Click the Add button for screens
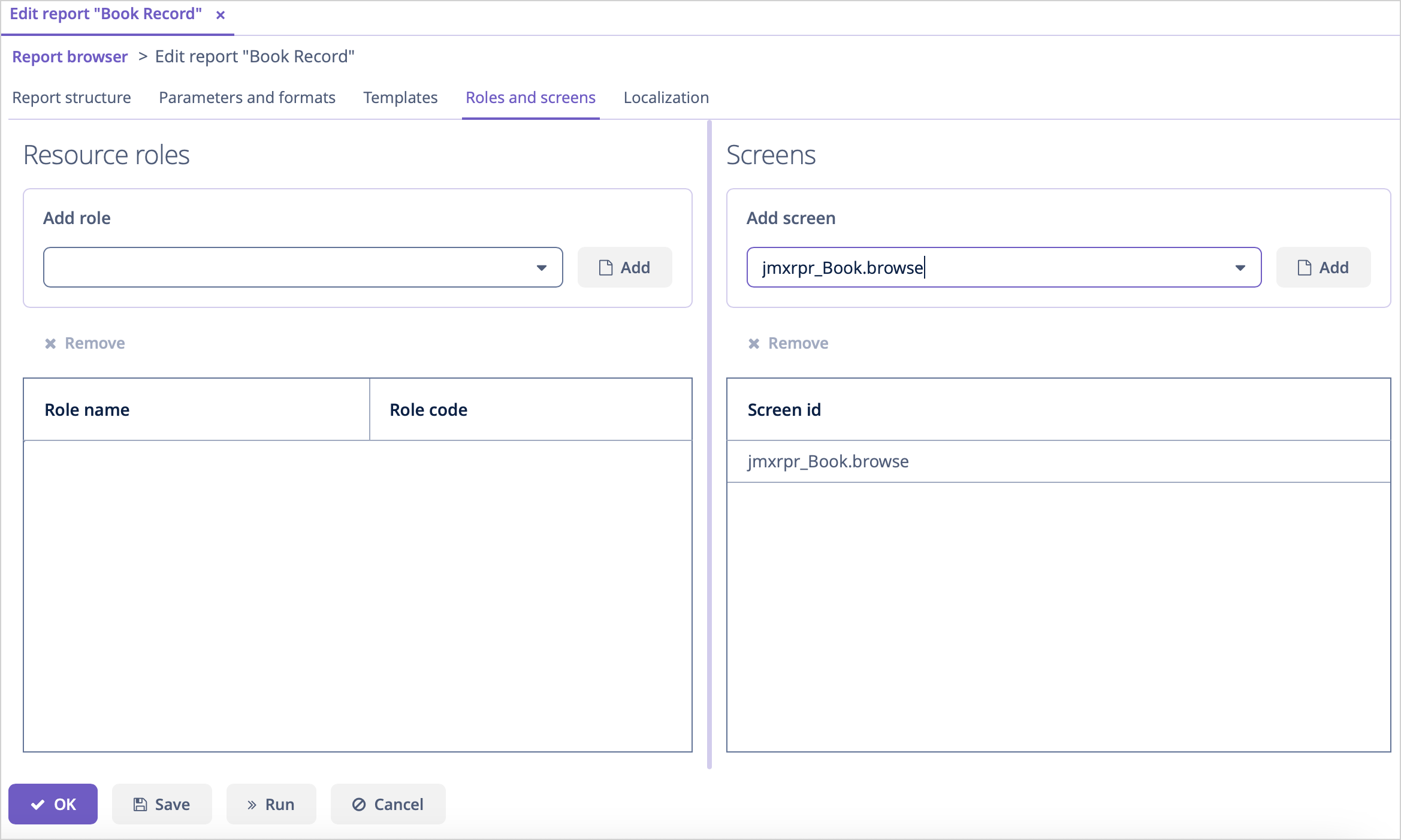 (x=1323, y=267)
